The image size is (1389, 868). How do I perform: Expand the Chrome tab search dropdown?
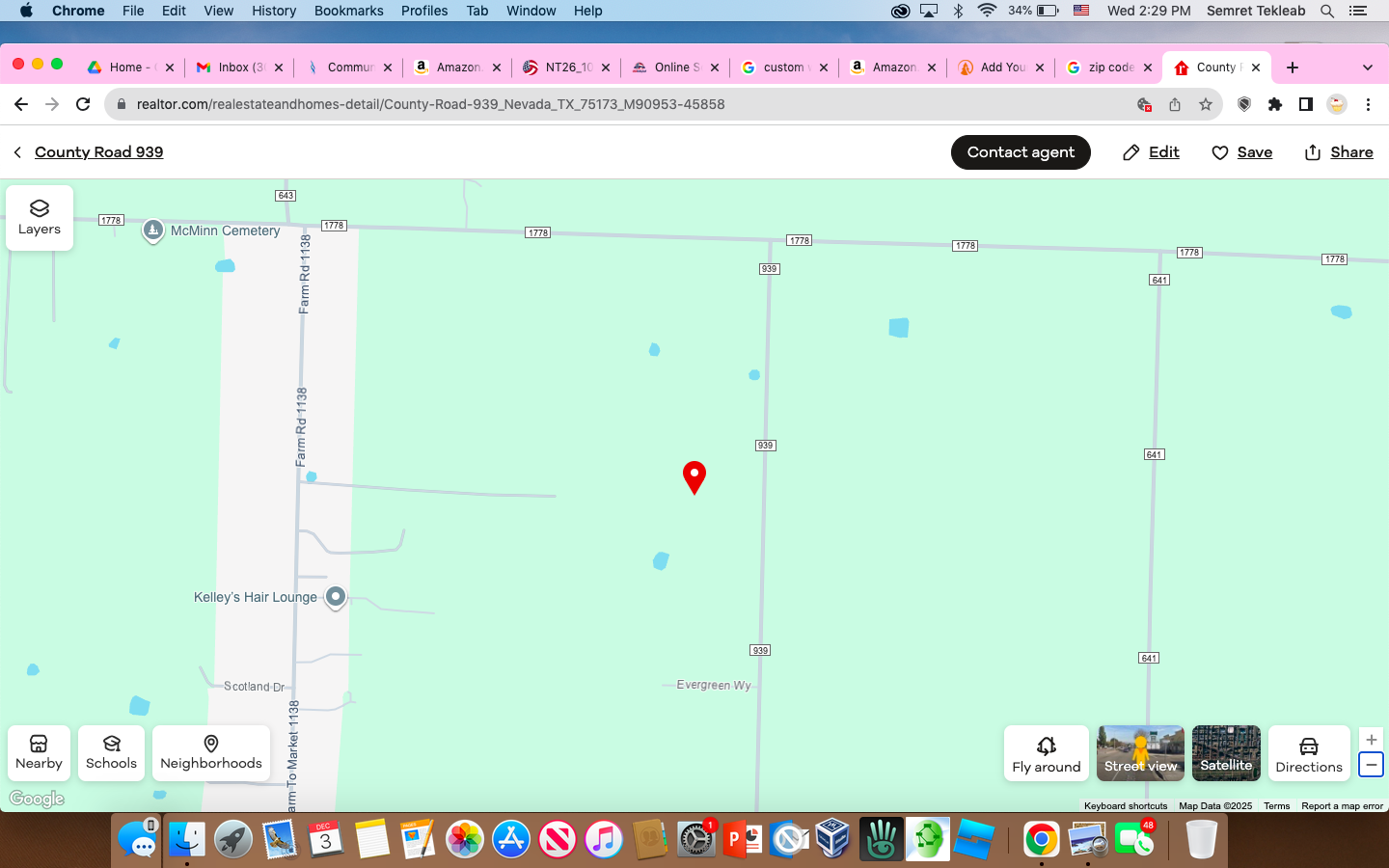[1367, 68]
